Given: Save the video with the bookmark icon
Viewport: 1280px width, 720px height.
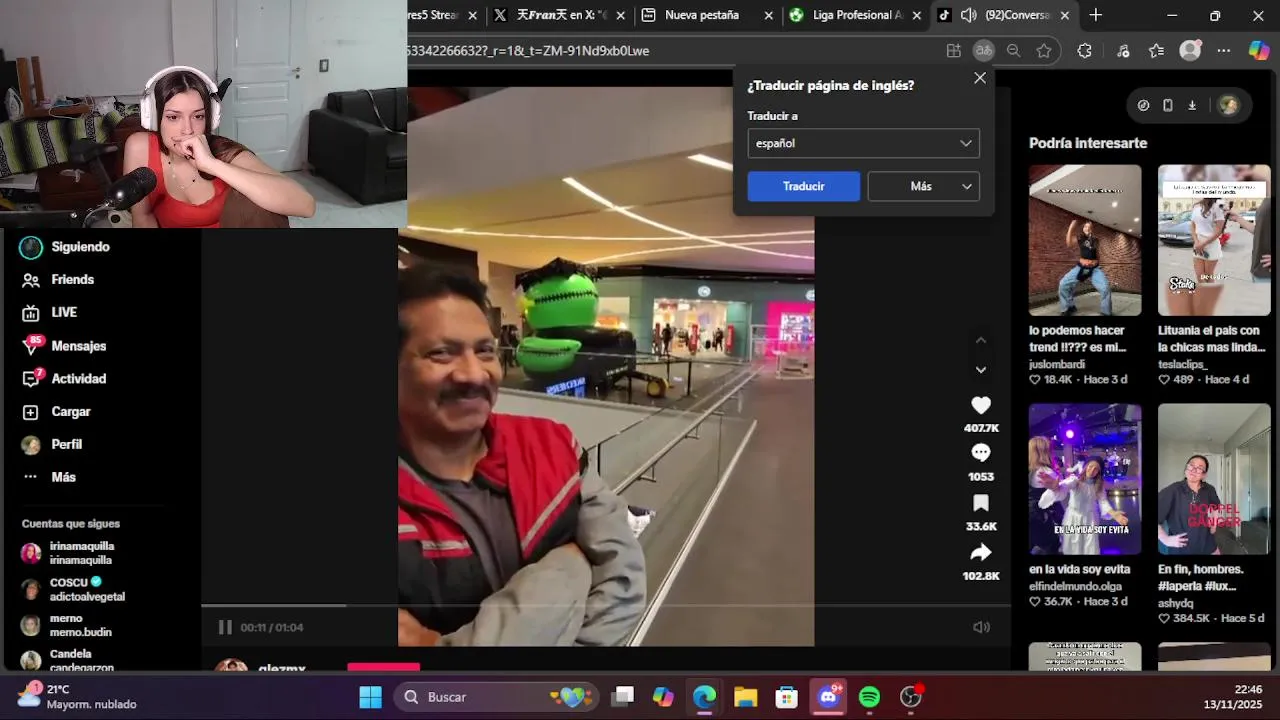Looking at the screenshot, I should point(981,503).
